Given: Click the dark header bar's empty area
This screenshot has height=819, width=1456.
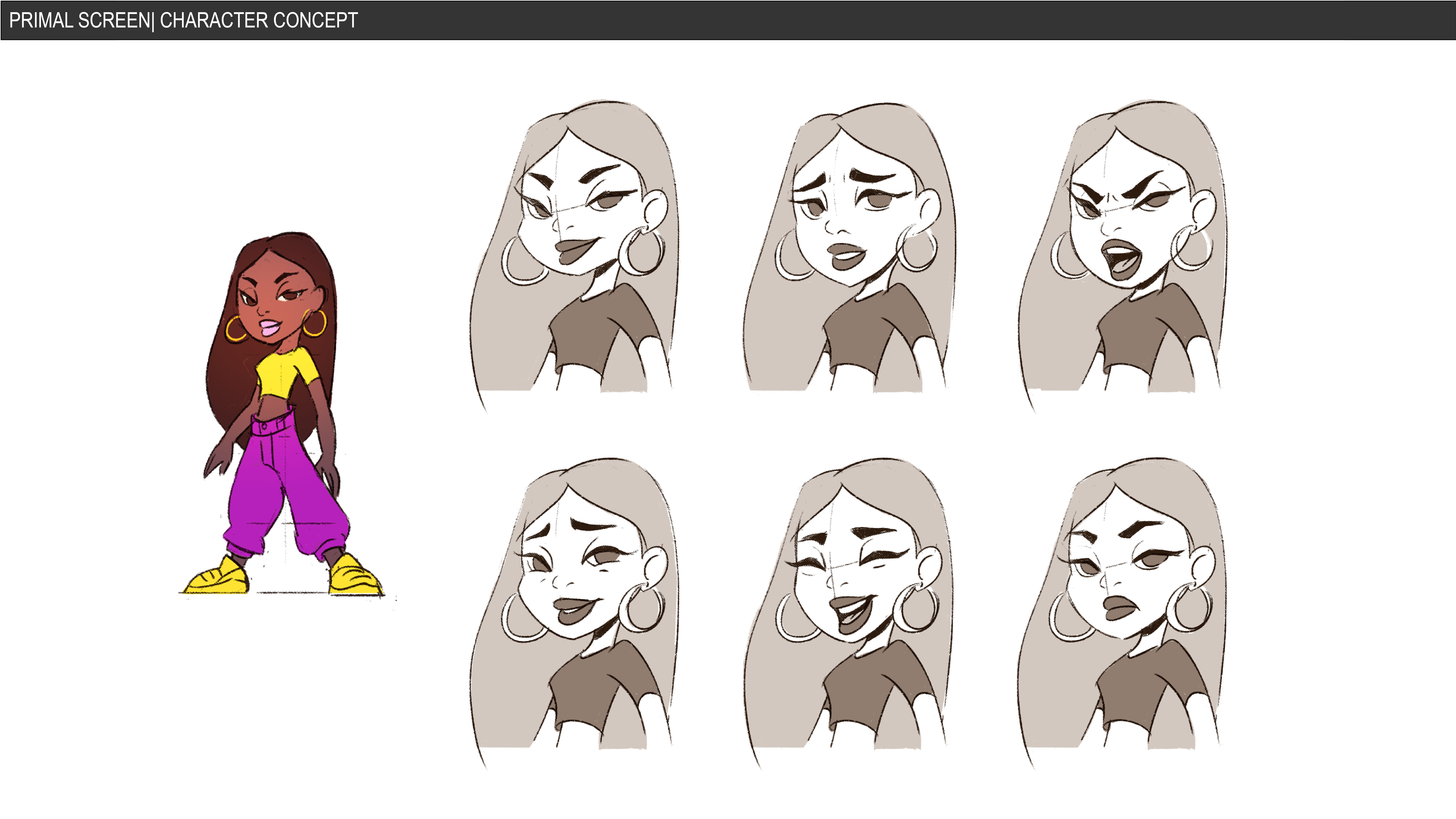Looking at the screenshot, I should pos(848,20).
